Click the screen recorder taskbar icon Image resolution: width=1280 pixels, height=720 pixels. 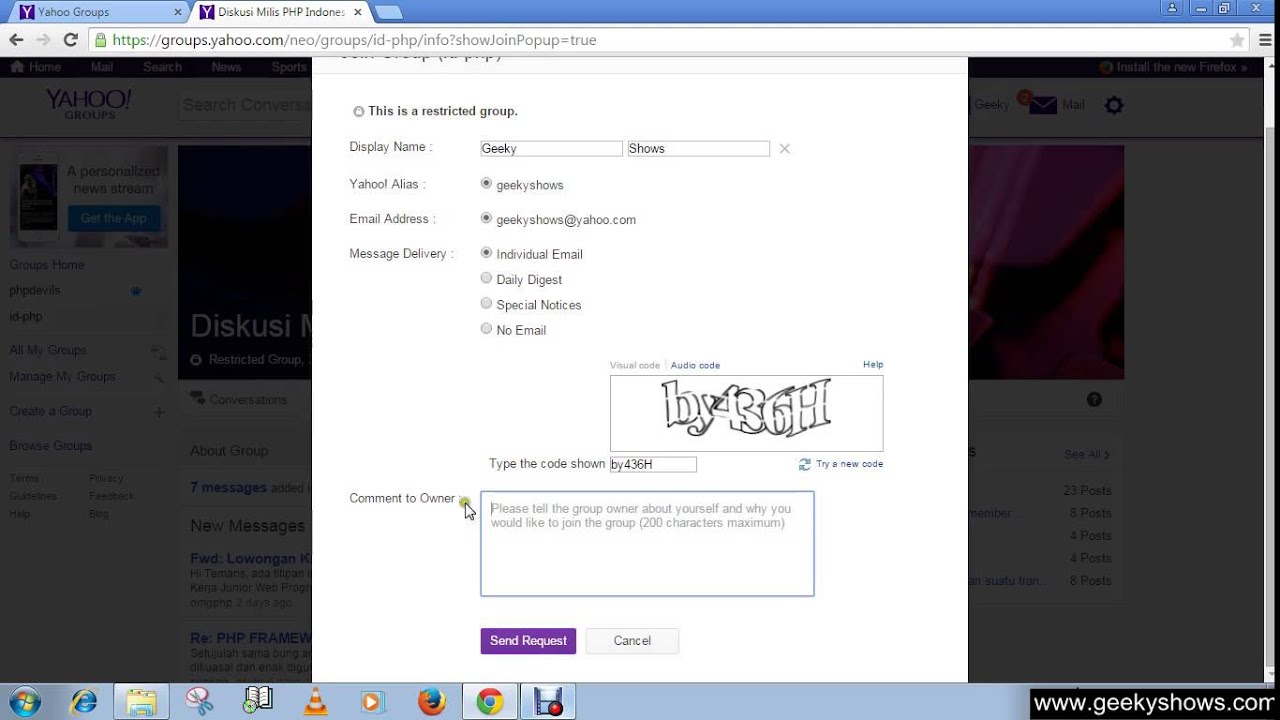pos(548,701)
